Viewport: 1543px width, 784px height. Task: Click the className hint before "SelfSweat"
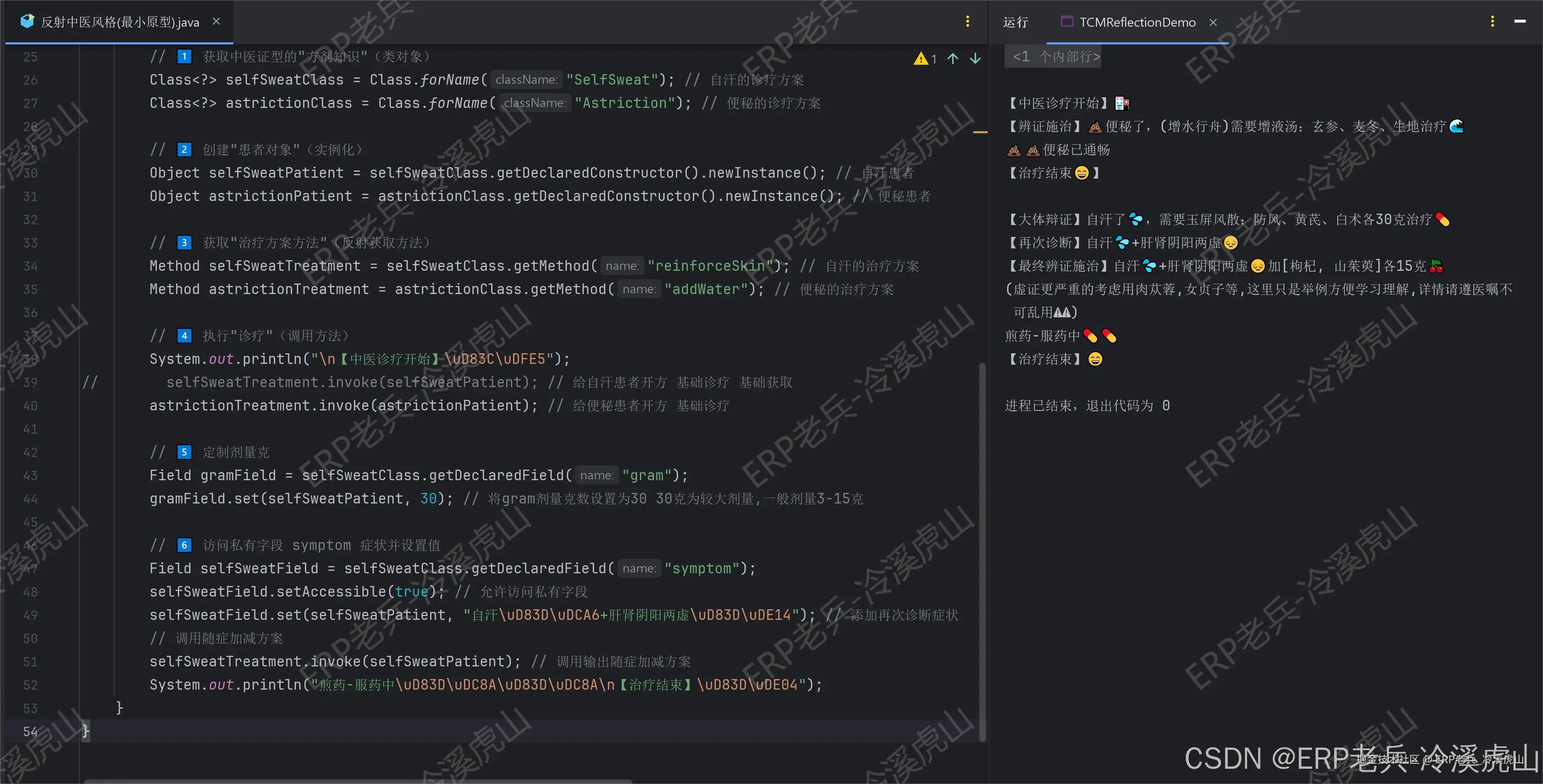point(526,80)
